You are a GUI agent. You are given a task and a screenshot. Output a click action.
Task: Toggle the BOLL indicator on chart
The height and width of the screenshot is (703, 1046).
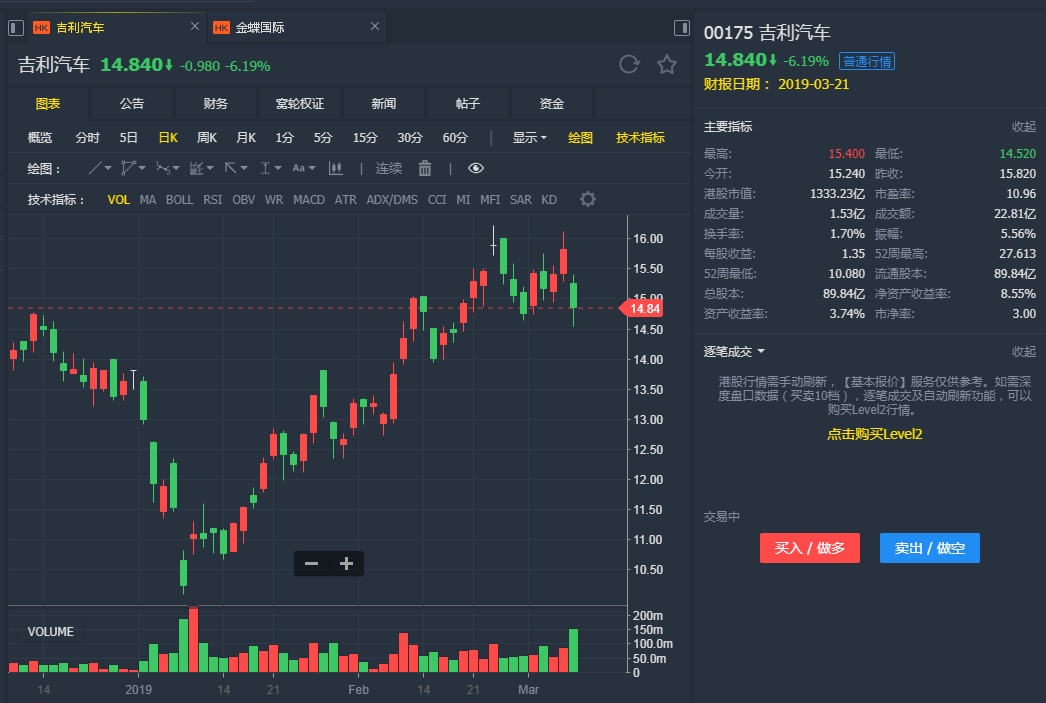(180, 200)
